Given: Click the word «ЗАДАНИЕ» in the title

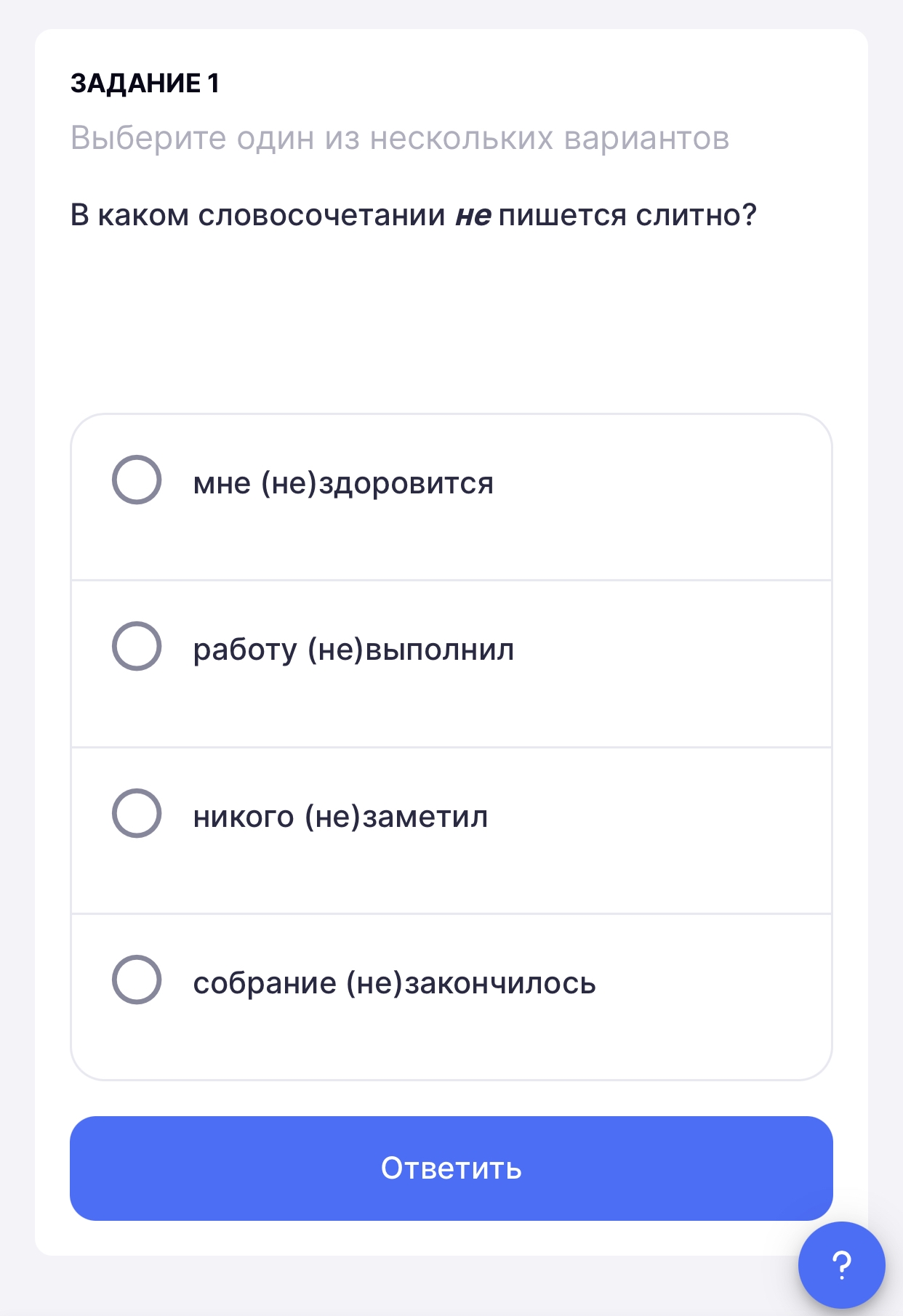Looking at the screenshot, I should [136, 84].
